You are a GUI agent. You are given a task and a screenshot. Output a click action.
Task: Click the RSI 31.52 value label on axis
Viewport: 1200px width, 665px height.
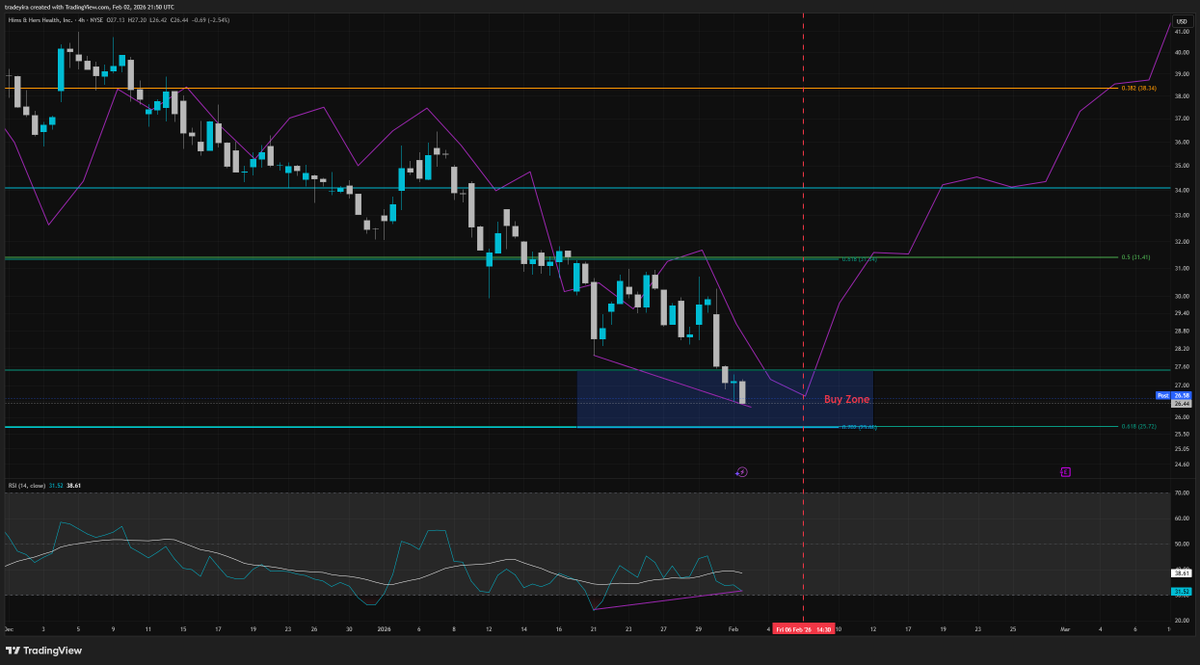click(x=1181, y=592)
